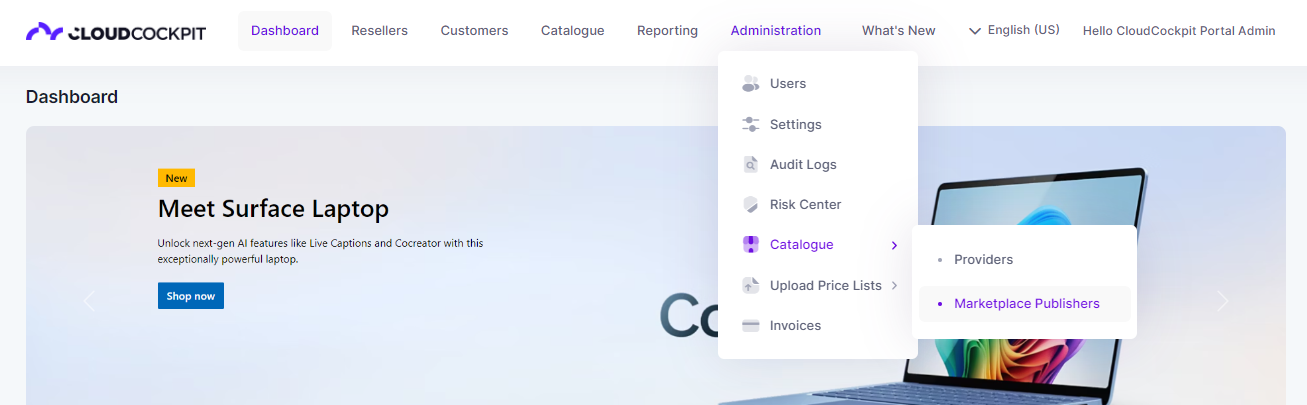
Task: Click the CloudCockpit logo
Action: [x=116, y=32]
